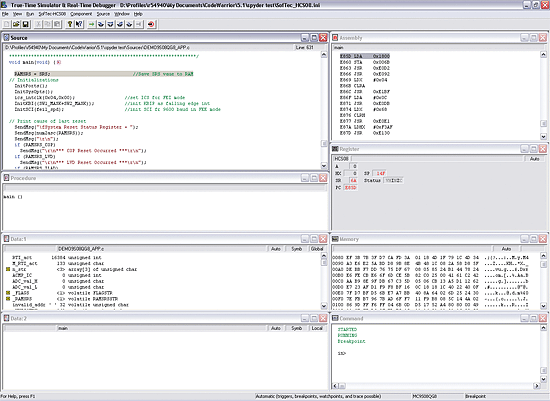Click the A register value field
This screenshot has height=401, width=550.
click(353, 166)
